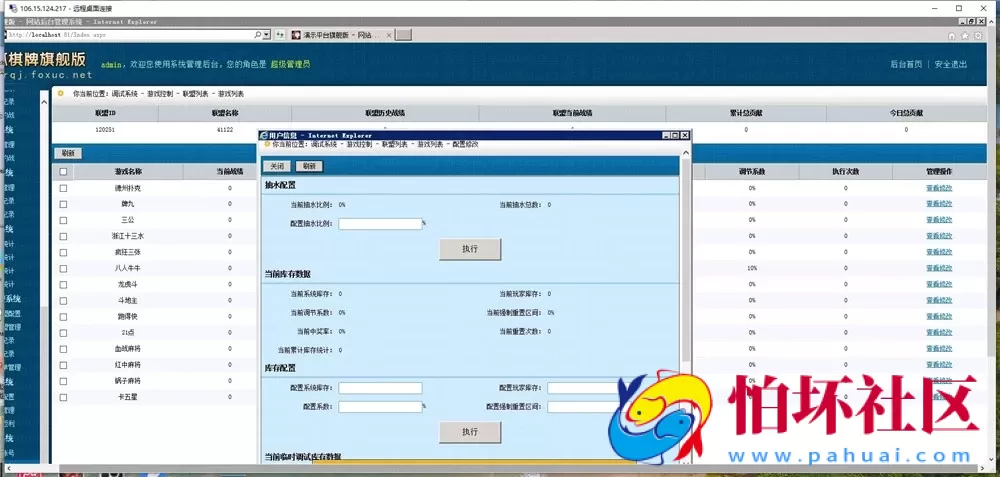Open 查看修改 for the 牌九 row
This screenshot has width=1000, height=477.
[x=939, y=204]
